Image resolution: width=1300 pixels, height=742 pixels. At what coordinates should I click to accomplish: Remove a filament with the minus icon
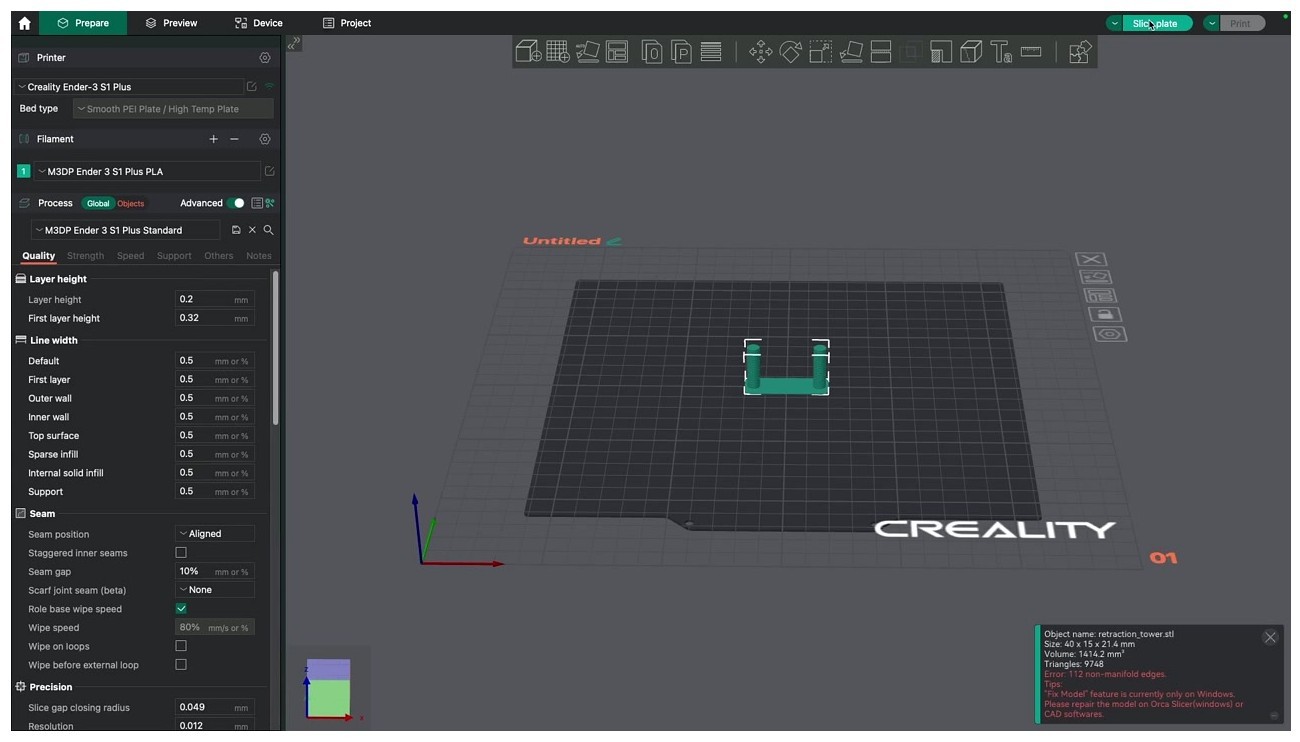[x=234, y=139]
